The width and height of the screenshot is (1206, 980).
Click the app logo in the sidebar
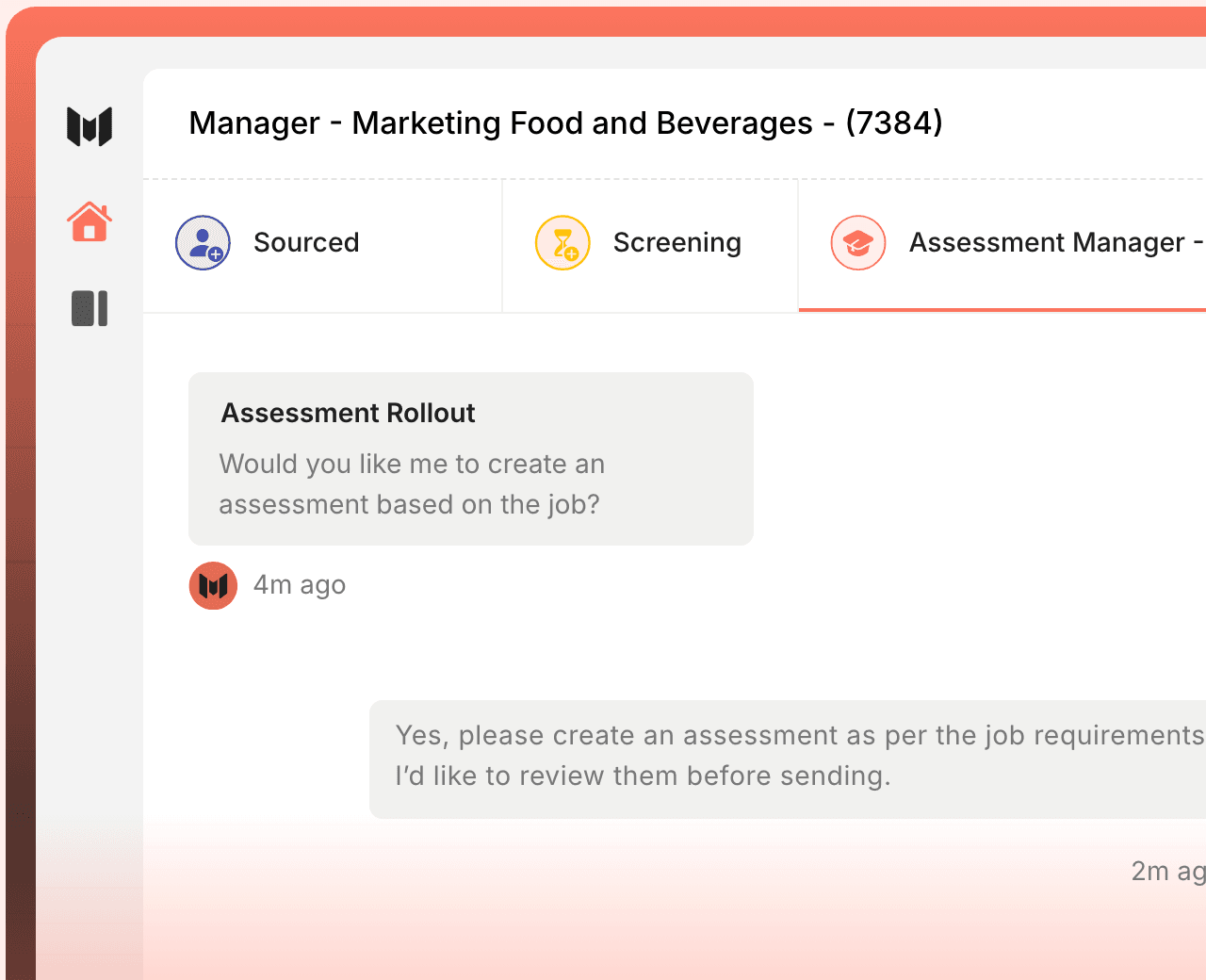point(90,126)
